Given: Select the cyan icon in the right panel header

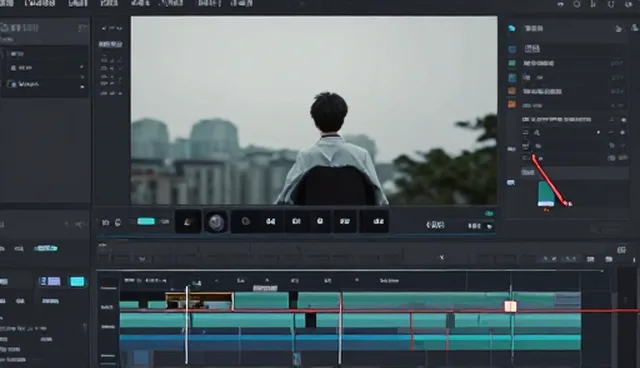Looking at the screenshot, I should 512,28.
